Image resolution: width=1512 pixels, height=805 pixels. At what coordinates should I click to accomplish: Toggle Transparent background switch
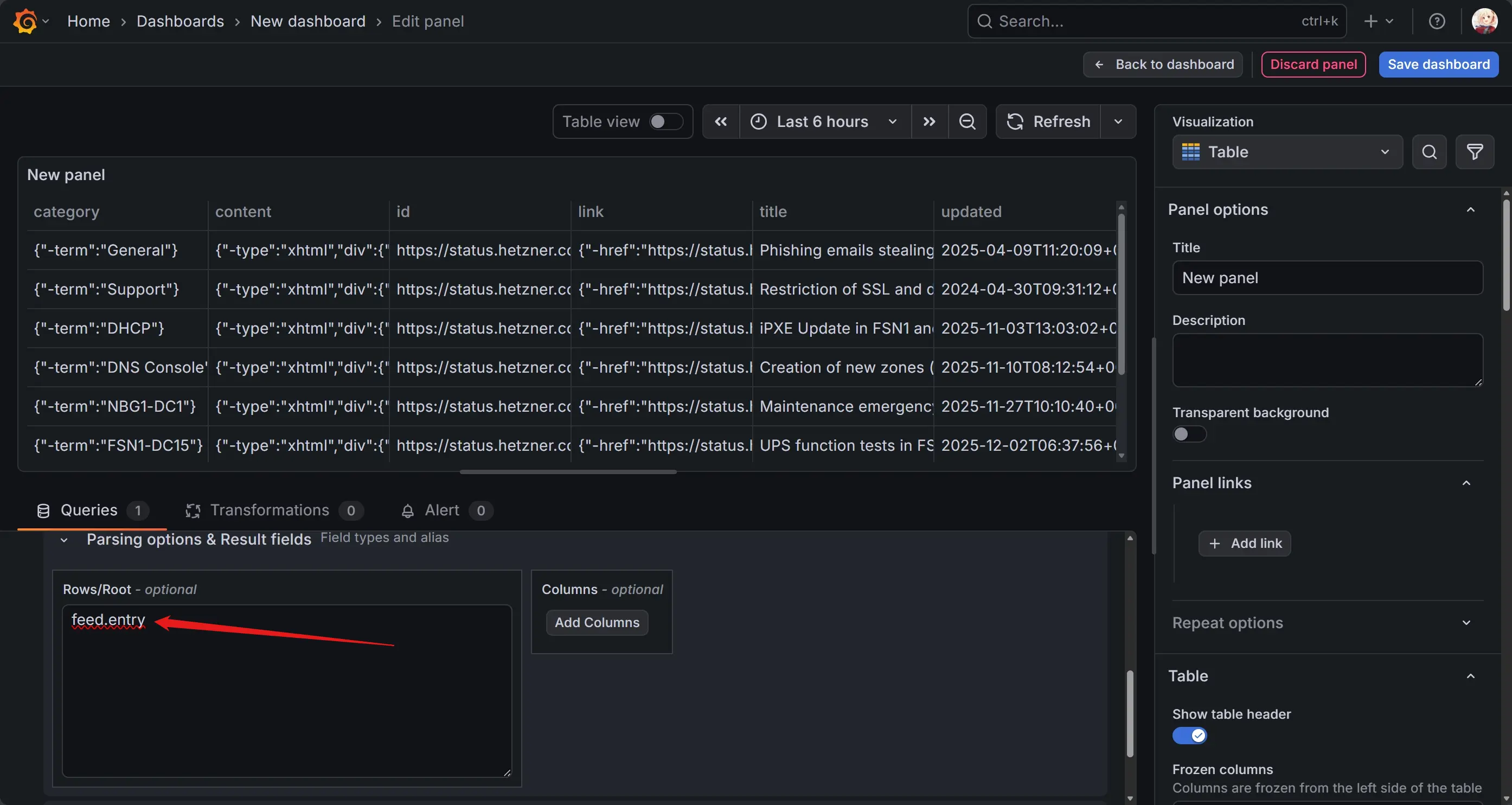pos(1189,434)
